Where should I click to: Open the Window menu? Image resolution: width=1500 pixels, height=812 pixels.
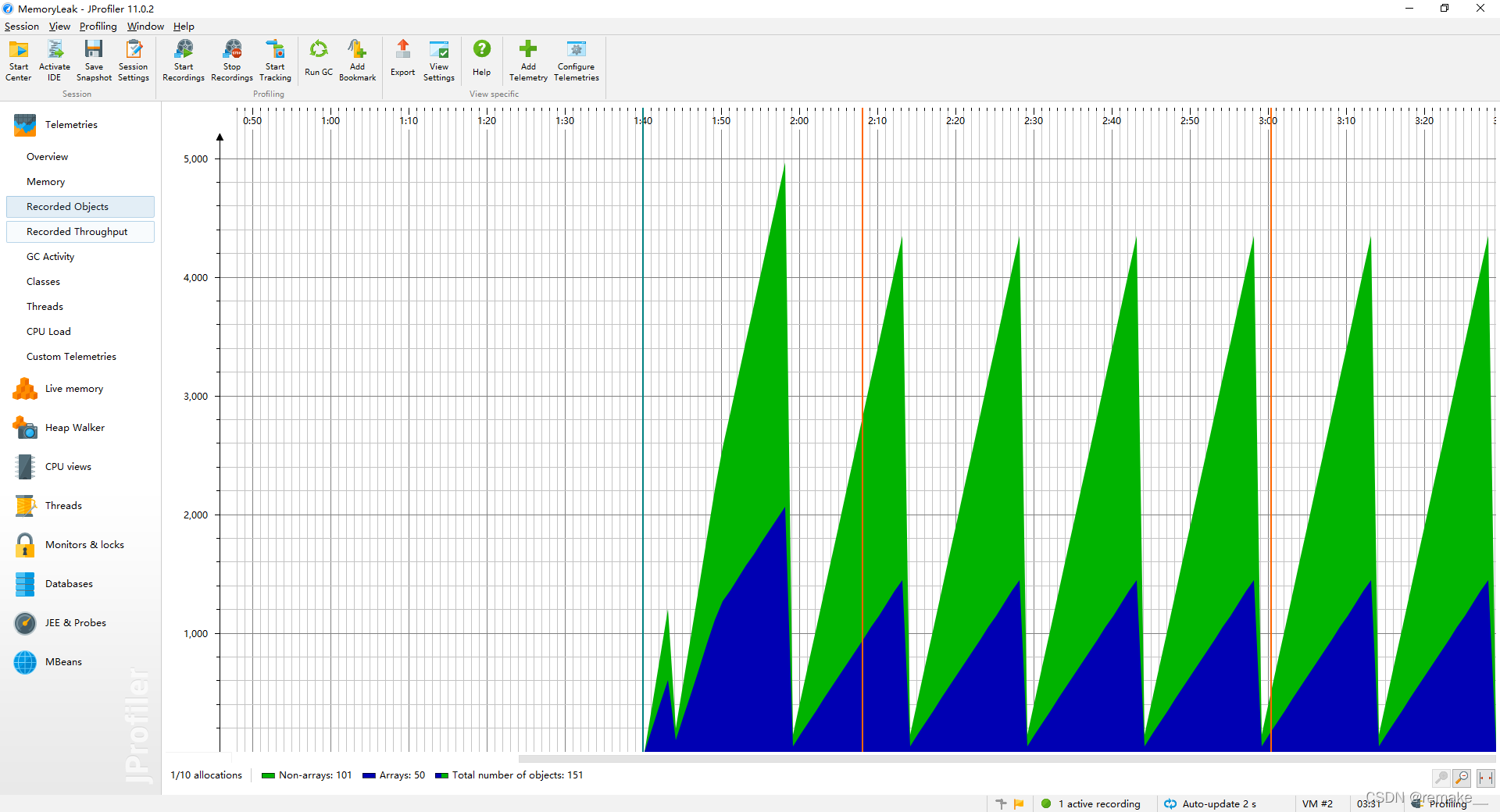[x=145, y=27]
